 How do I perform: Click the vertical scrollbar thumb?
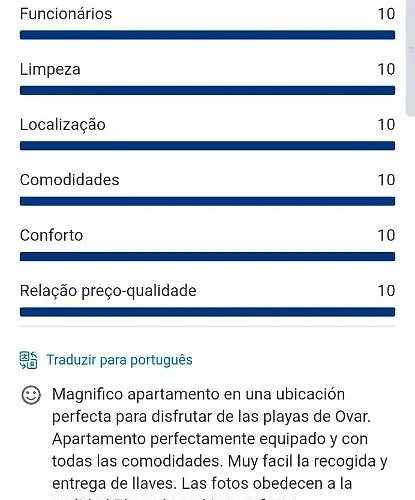pos(410,57)
